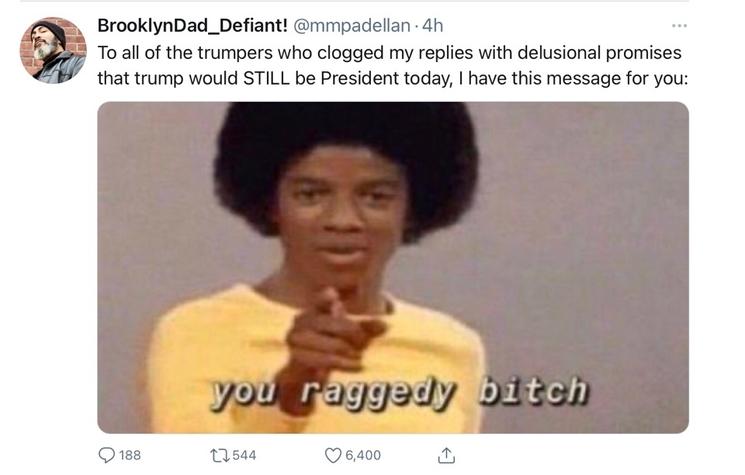
Task: Click the 544 retweets count
Action: tap(244, 455)
